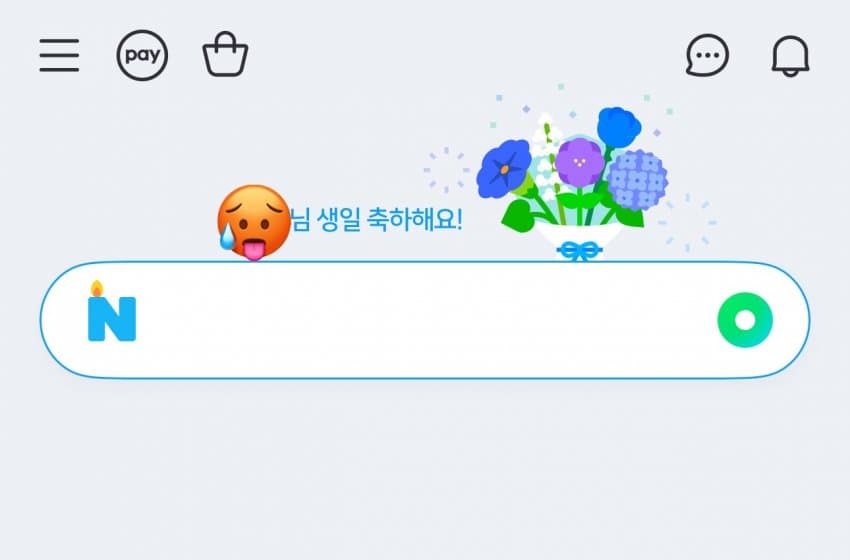The height and width of the screenshot is (560, 850).
Task: Tap the blue morning glory flower
Action: (504, 169)
